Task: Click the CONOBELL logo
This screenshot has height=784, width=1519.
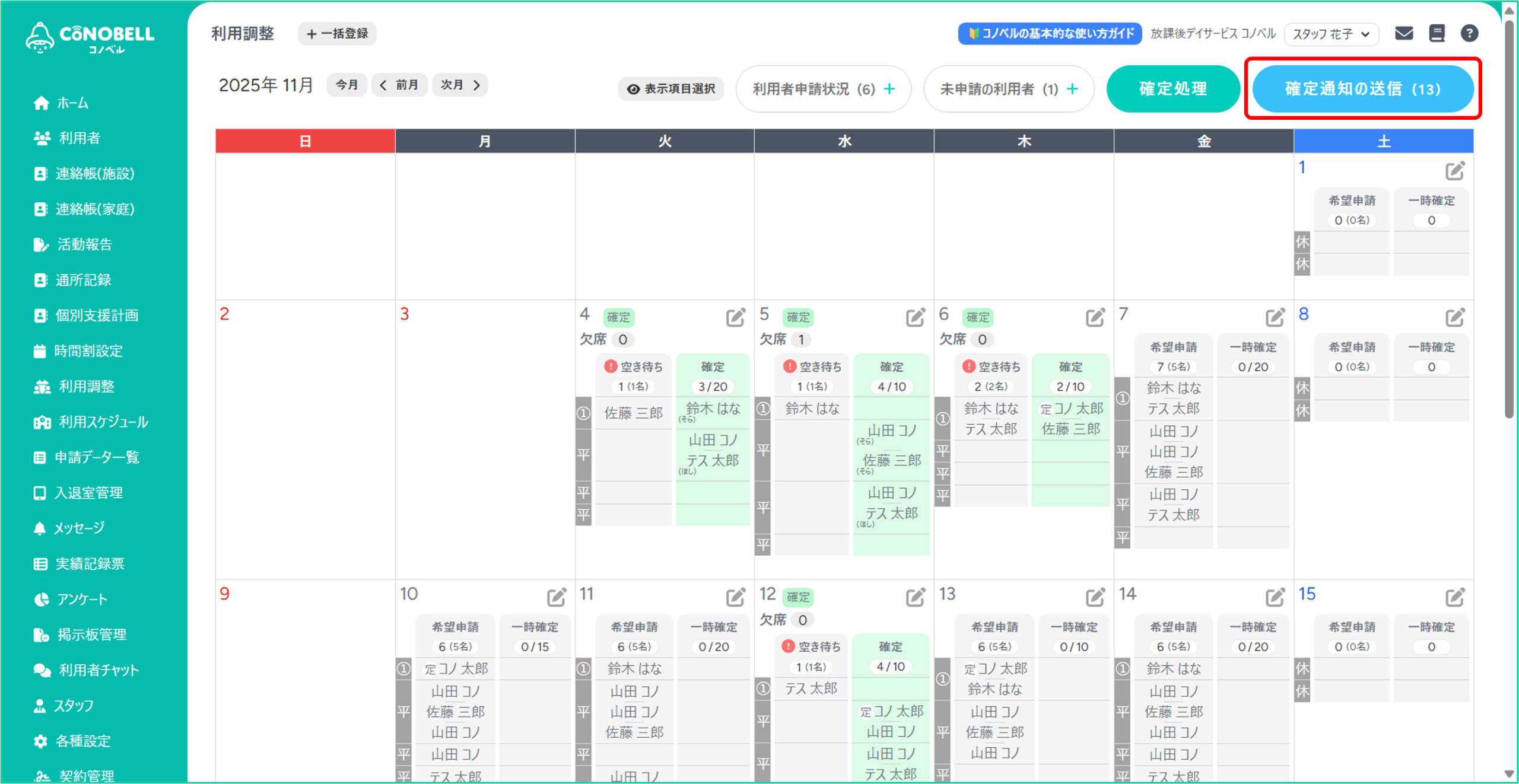Action: [x=90, y=37]
